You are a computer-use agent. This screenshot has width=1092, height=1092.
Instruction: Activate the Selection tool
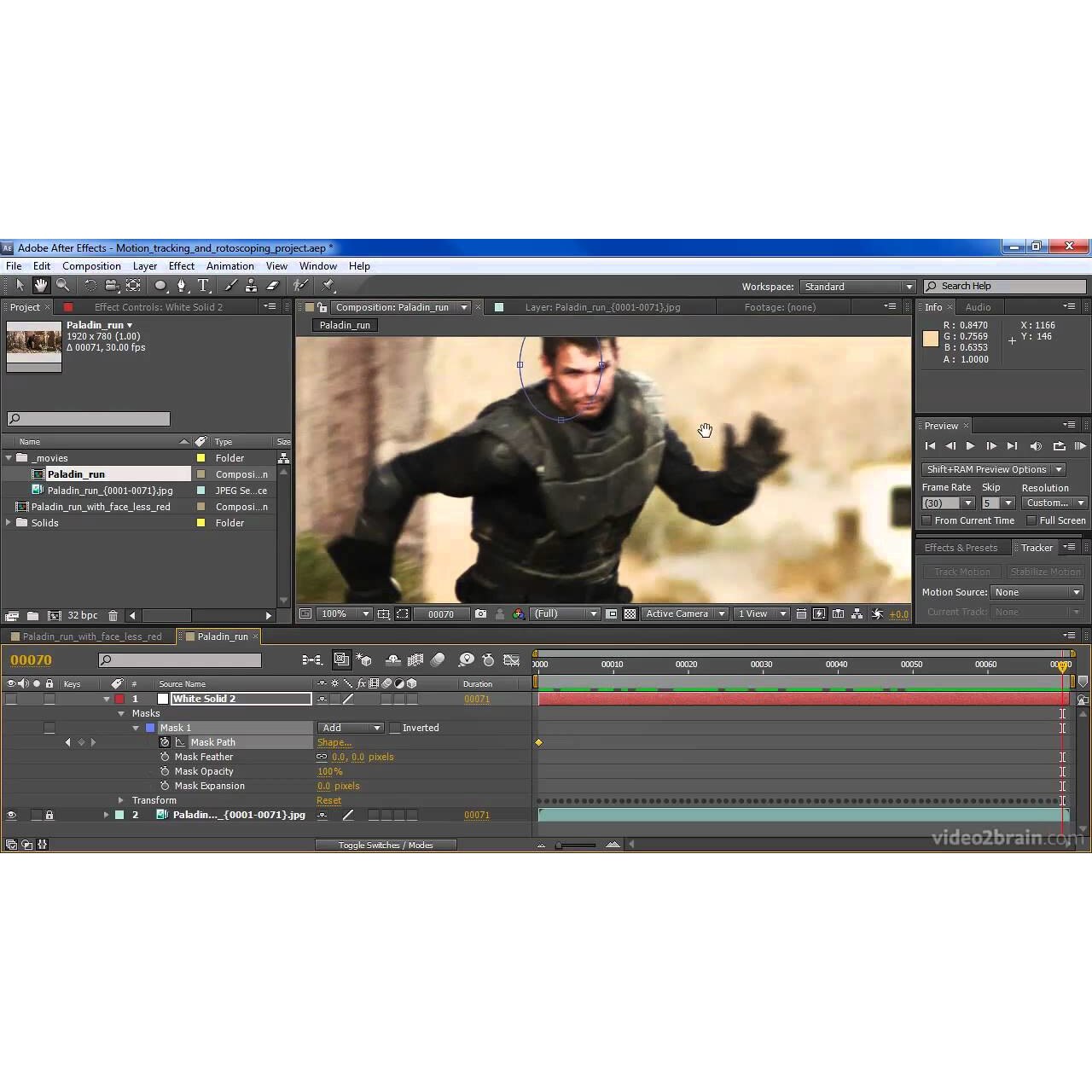tap(20, 286)
